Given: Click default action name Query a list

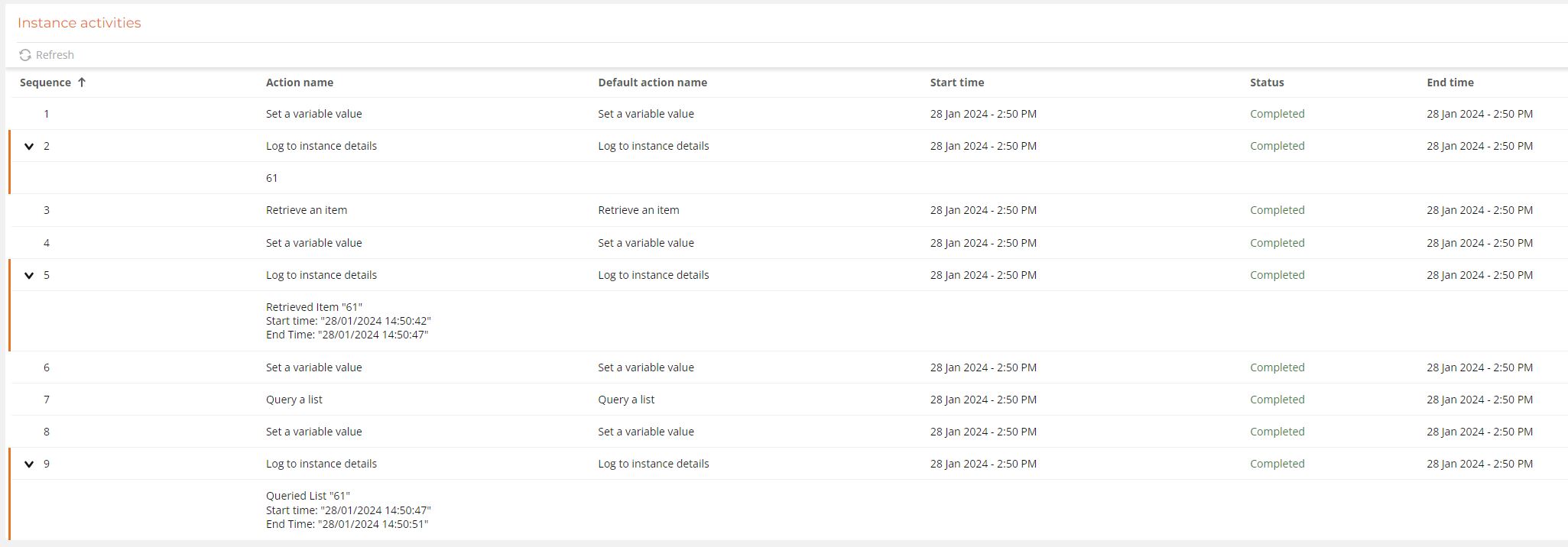Looking at the screenshot, I should pos(626,400).
